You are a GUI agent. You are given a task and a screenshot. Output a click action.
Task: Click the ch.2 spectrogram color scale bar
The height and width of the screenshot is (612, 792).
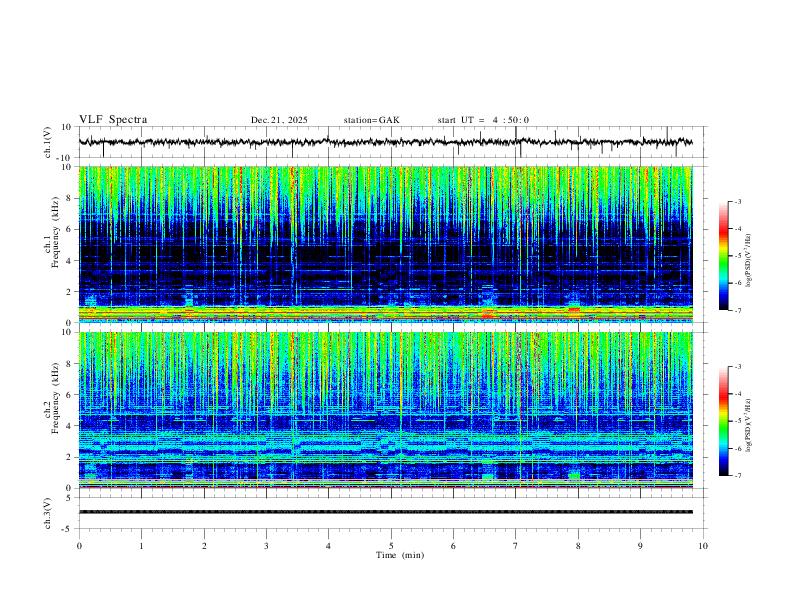coord(723,421)
